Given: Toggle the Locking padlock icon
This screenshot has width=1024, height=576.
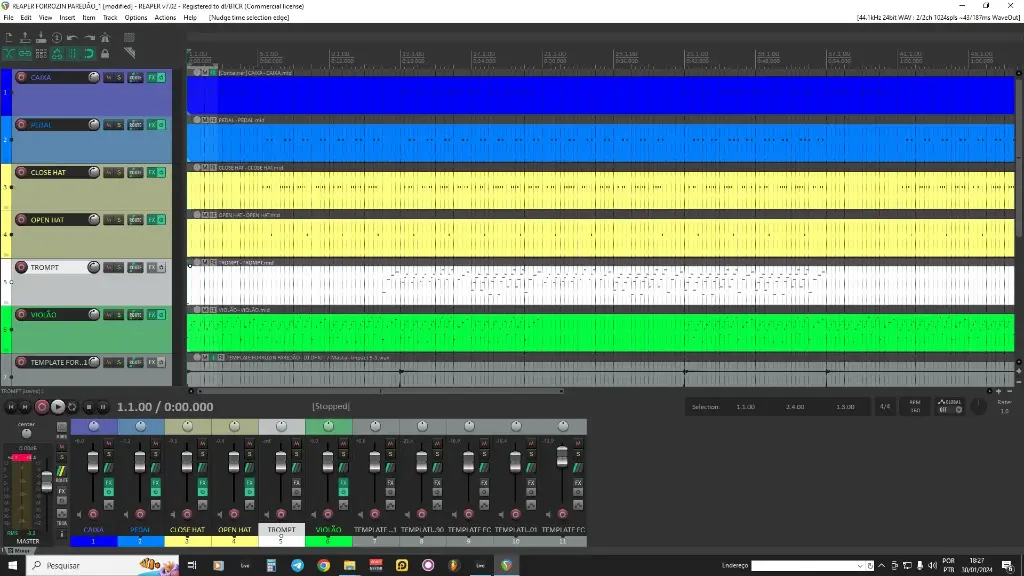Looking at the screenshot, I should click(x=104, y=54).
